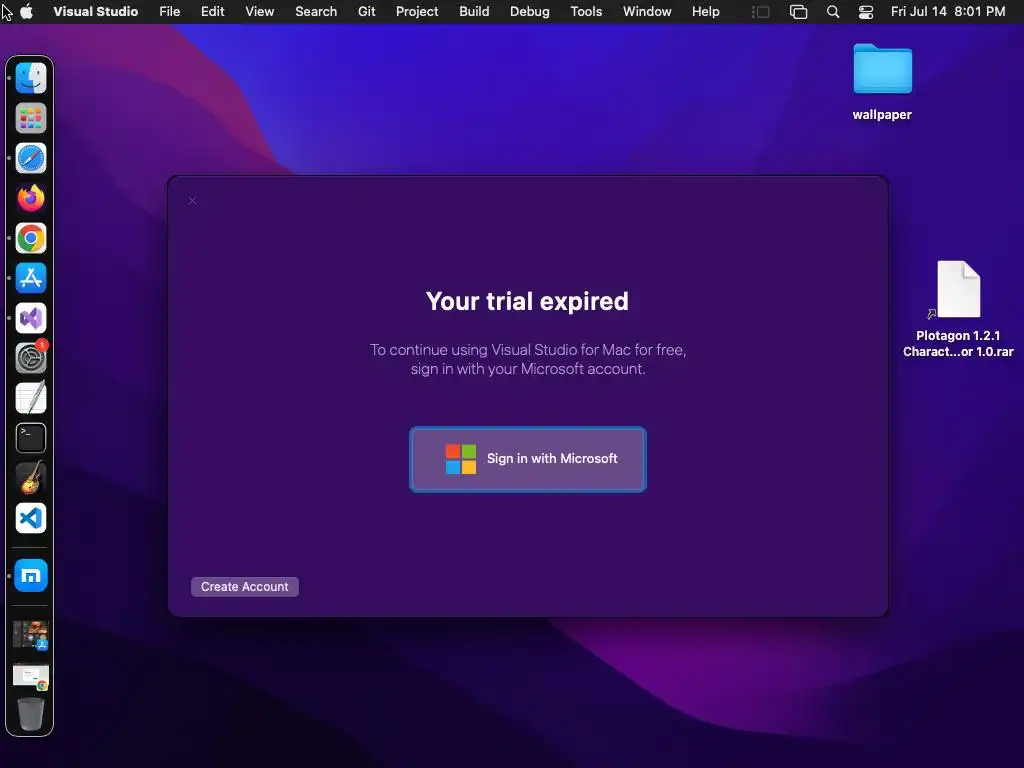Click the Stage Manager menu bar icon
The width and height of the screenshot is (1024, 768).
(x=761, y=12)
